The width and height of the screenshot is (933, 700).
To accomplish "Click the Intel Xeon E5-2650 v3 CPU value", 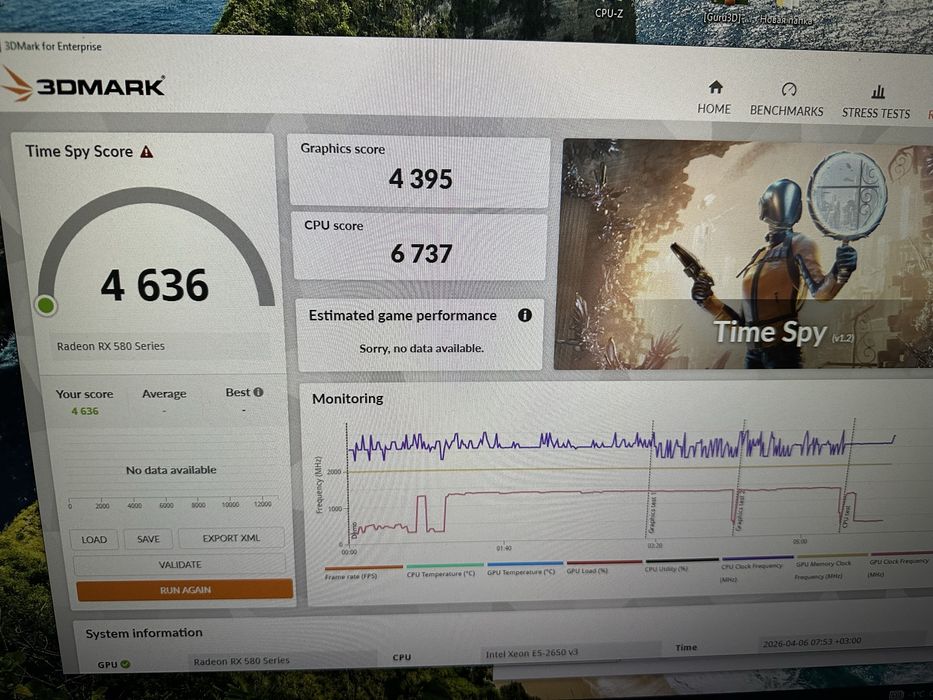I will 531,654.
